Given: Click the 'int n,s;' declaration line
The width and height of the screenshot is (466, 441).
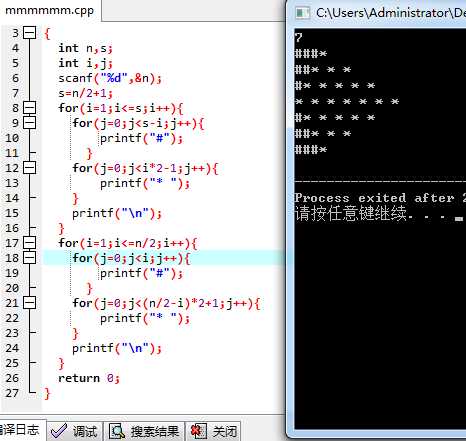Looking at the screenshot, I should [x=85, y=48].
